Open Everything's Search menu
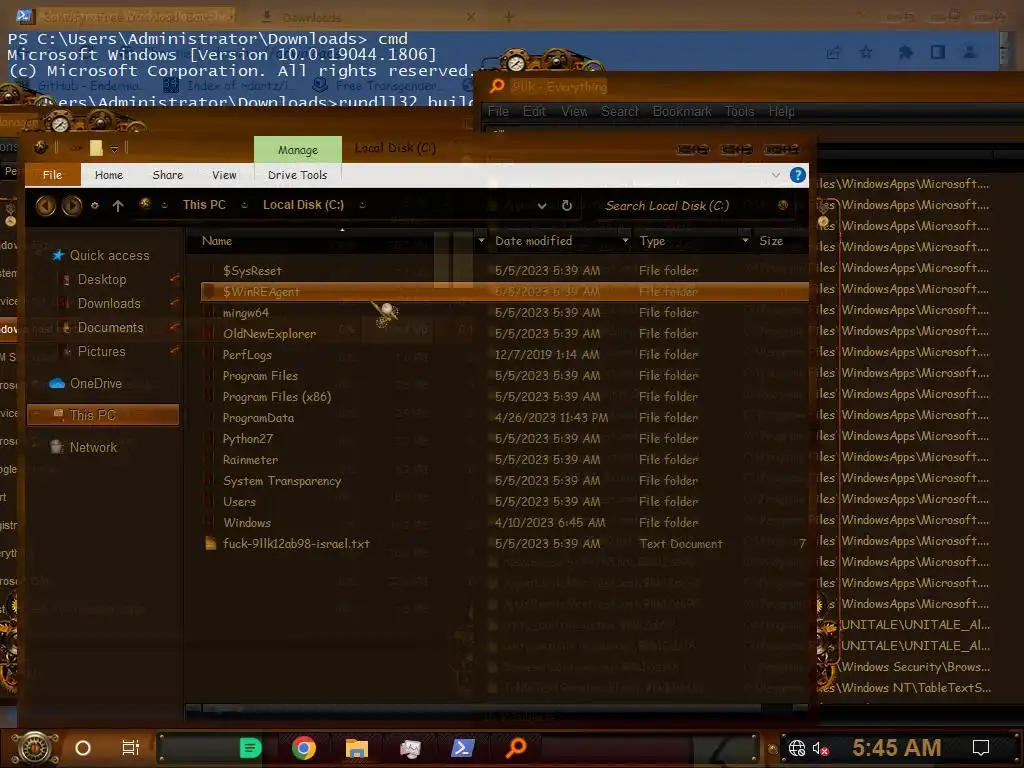1024x768 pixels. point(620,112)
